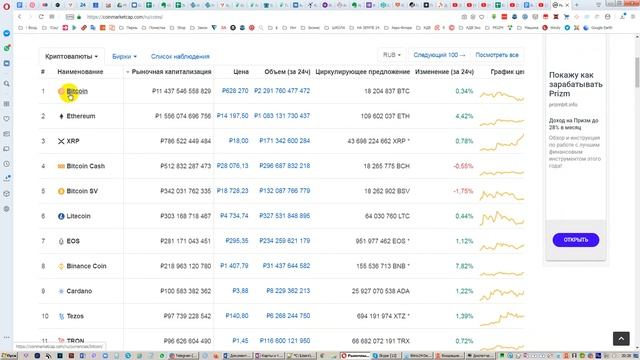Click the XRP logo icon
Screen dimensions: 640x360
pos(61,141)
